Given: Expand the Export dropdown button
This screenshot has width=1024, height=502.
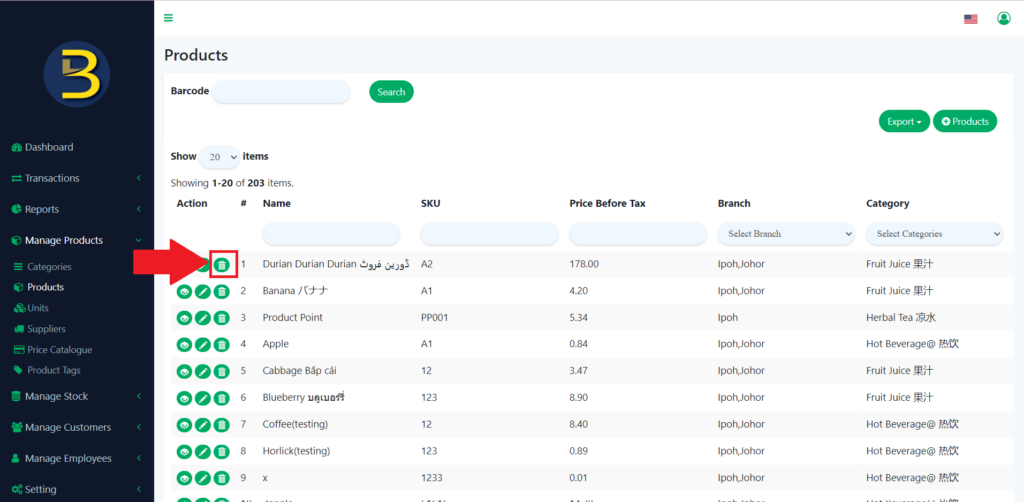Looking at the screenshot, I should pyautogui.click(x=903, y=122).
